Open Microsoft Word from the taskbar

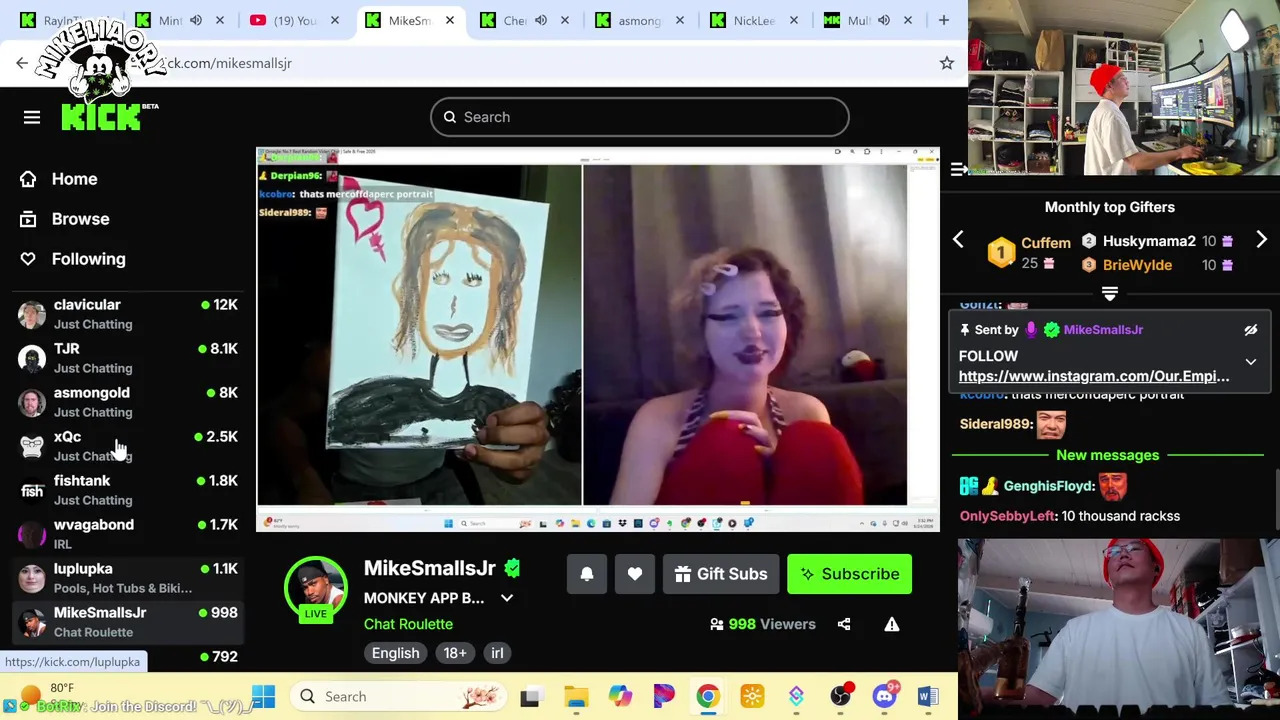[x=928, y=696]
